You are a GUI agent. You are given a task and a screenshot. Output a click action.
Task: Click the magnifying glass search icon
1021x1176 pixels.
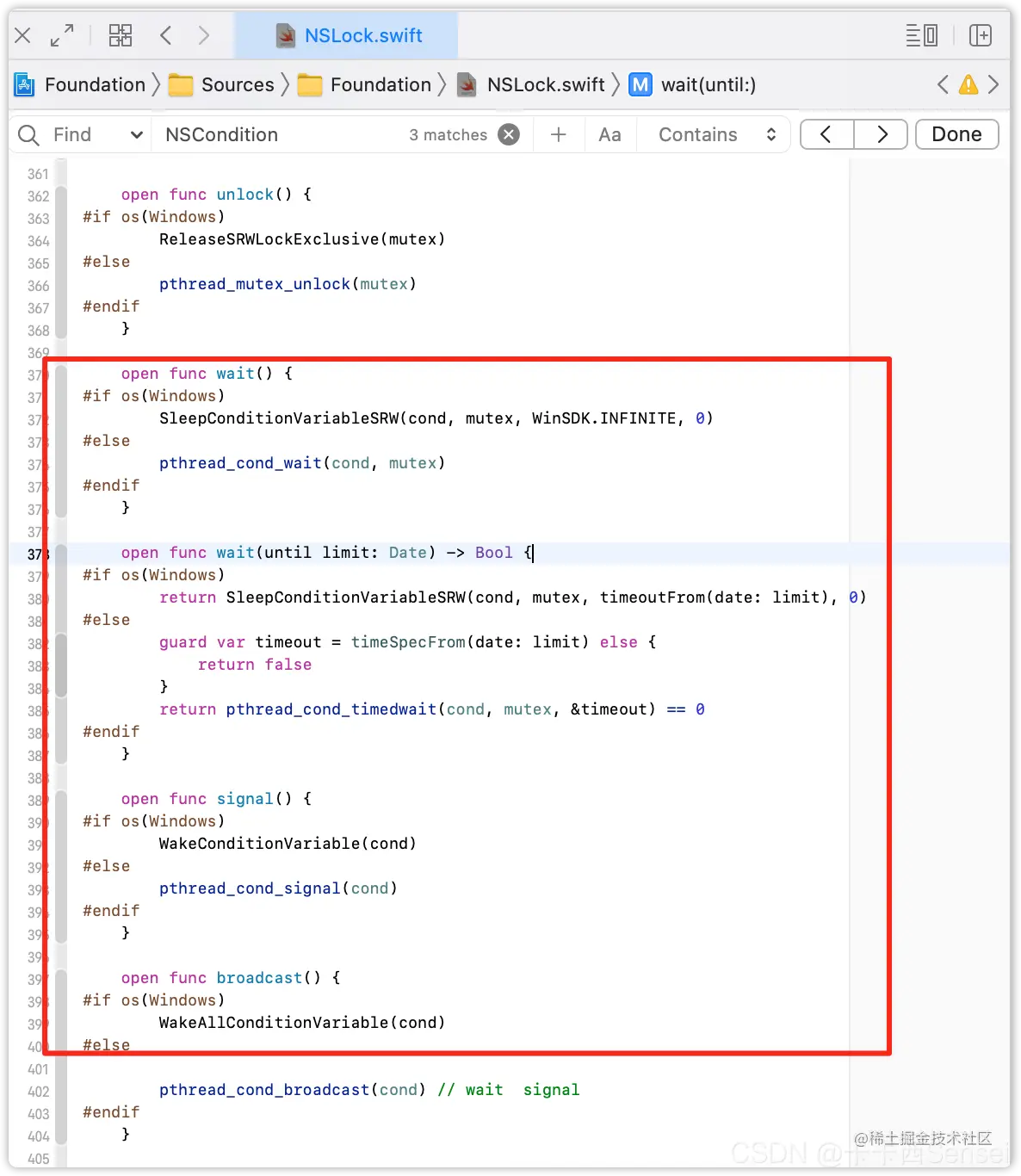tap(28, 135)
